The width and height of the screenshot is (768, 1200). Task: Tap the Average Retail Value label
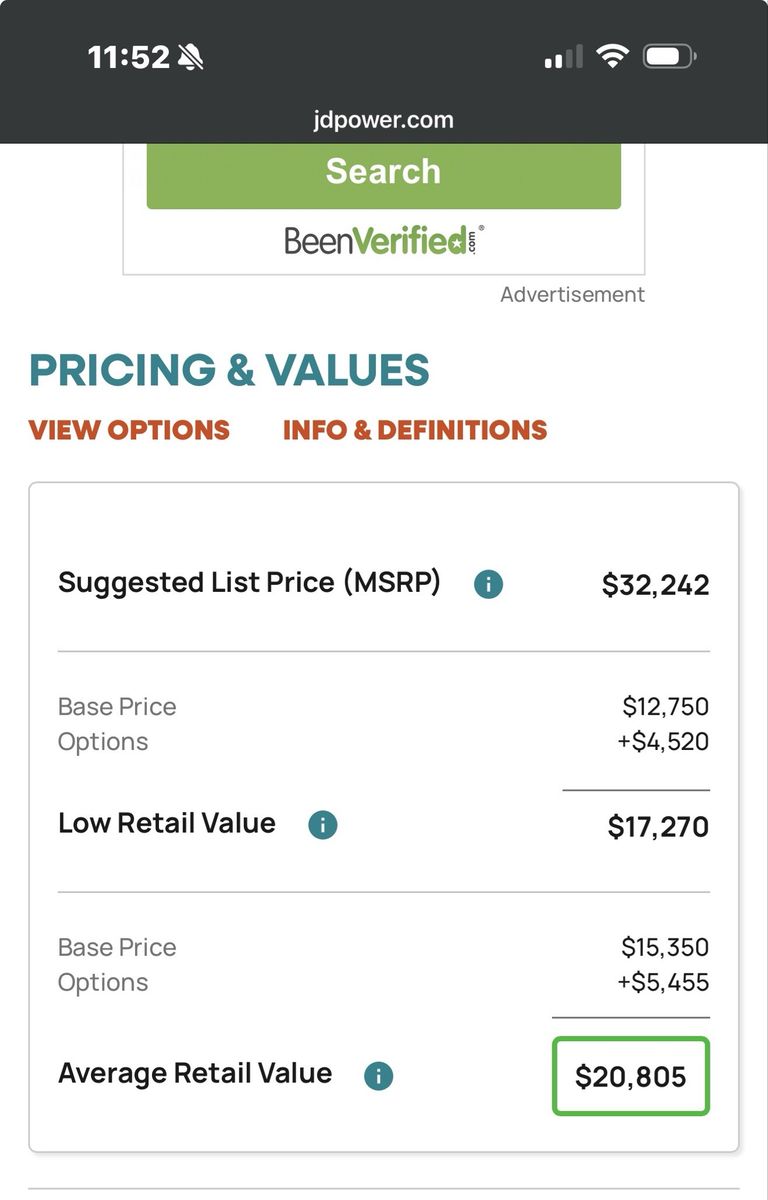pos(195,1073)
